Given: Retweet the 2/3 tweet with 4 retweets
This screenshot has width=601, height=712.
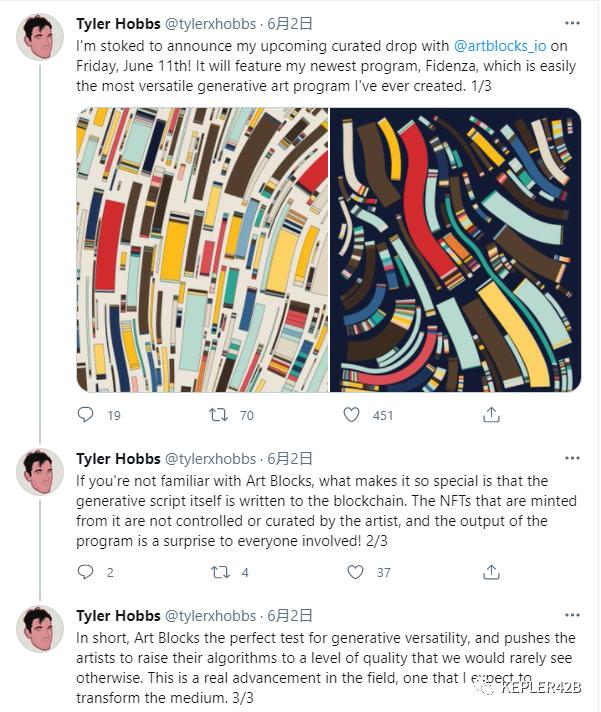Looking at the screenshot, I should click(x=220, y=572).
